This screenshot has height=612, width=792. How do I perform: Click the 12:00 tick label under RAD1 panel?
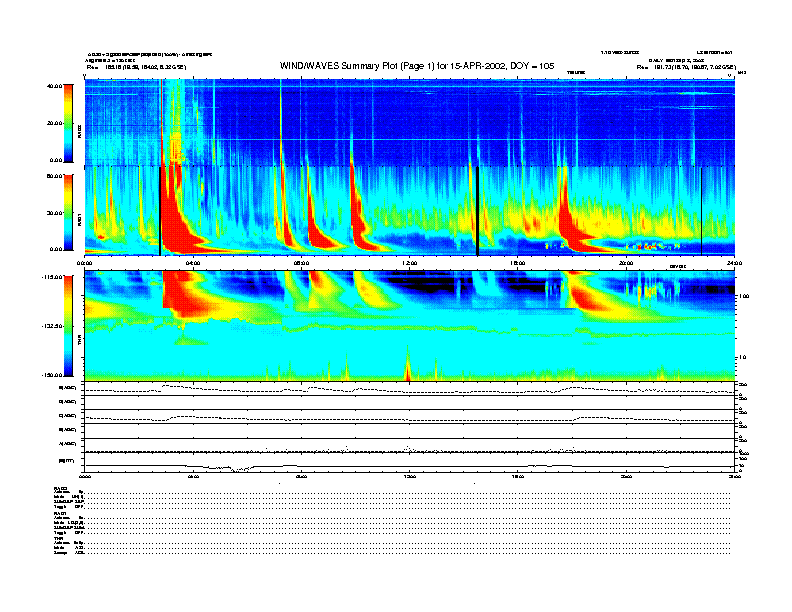pos(410,263)
